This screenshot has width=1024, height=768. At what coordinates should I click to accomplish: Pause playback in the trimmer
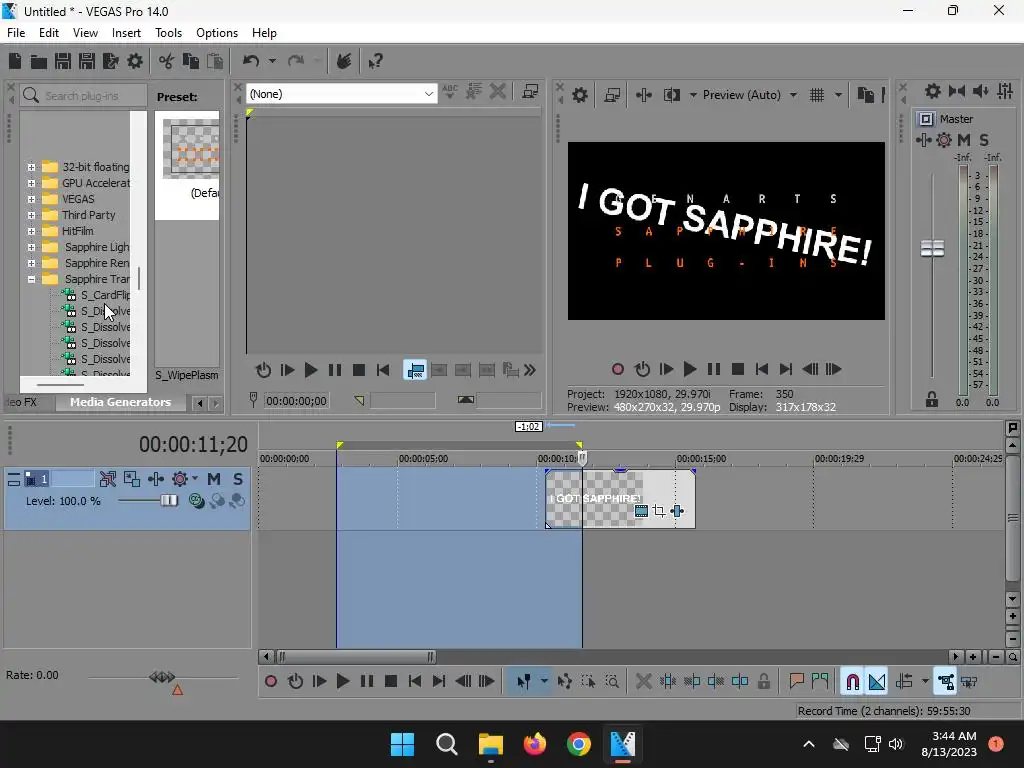pos(334,370)
